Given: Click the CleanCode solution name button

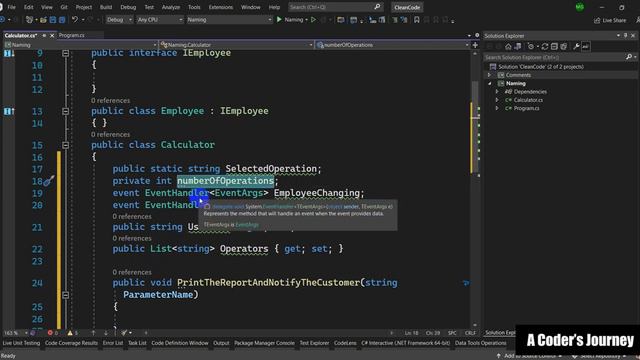Looking at the screenshot, I should (407, 7).
